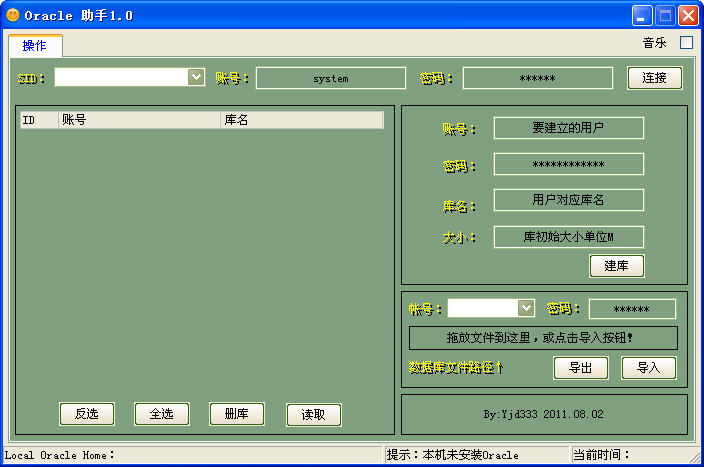Focus the top password field beside 连接
This screenshot has width=704, height=467.
pos(537,78)
